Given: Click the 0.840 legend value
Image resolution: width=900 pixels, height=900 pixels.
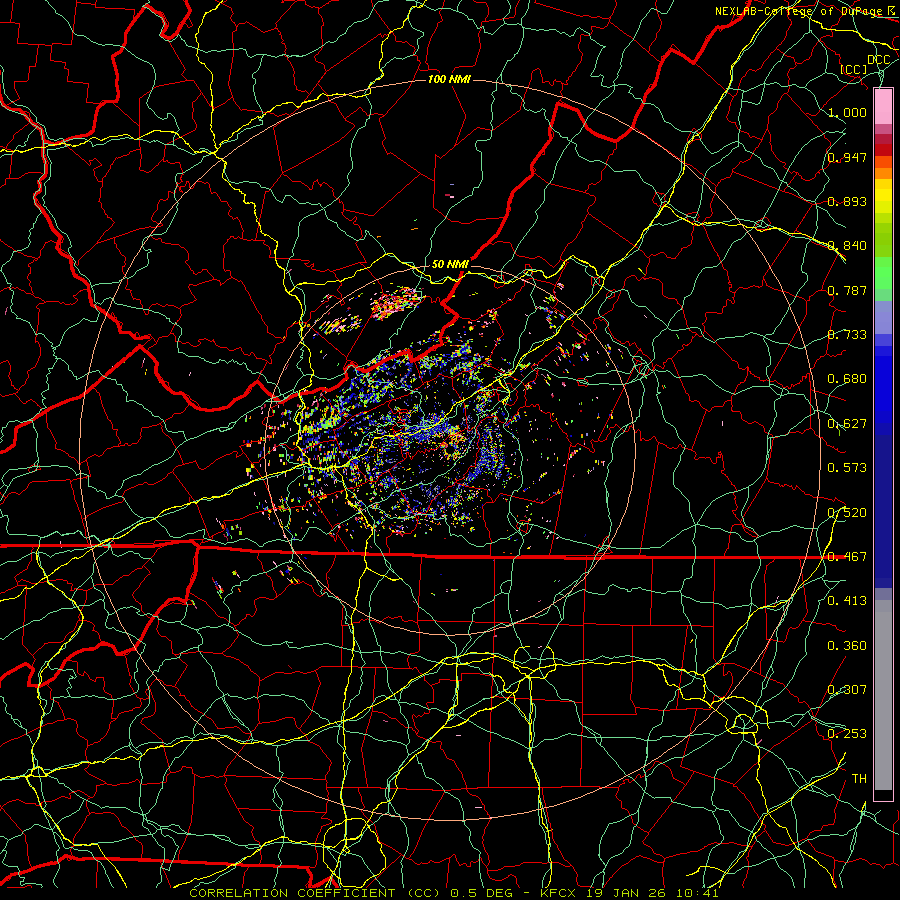Looking at the screenshot, I should [847, 246].
